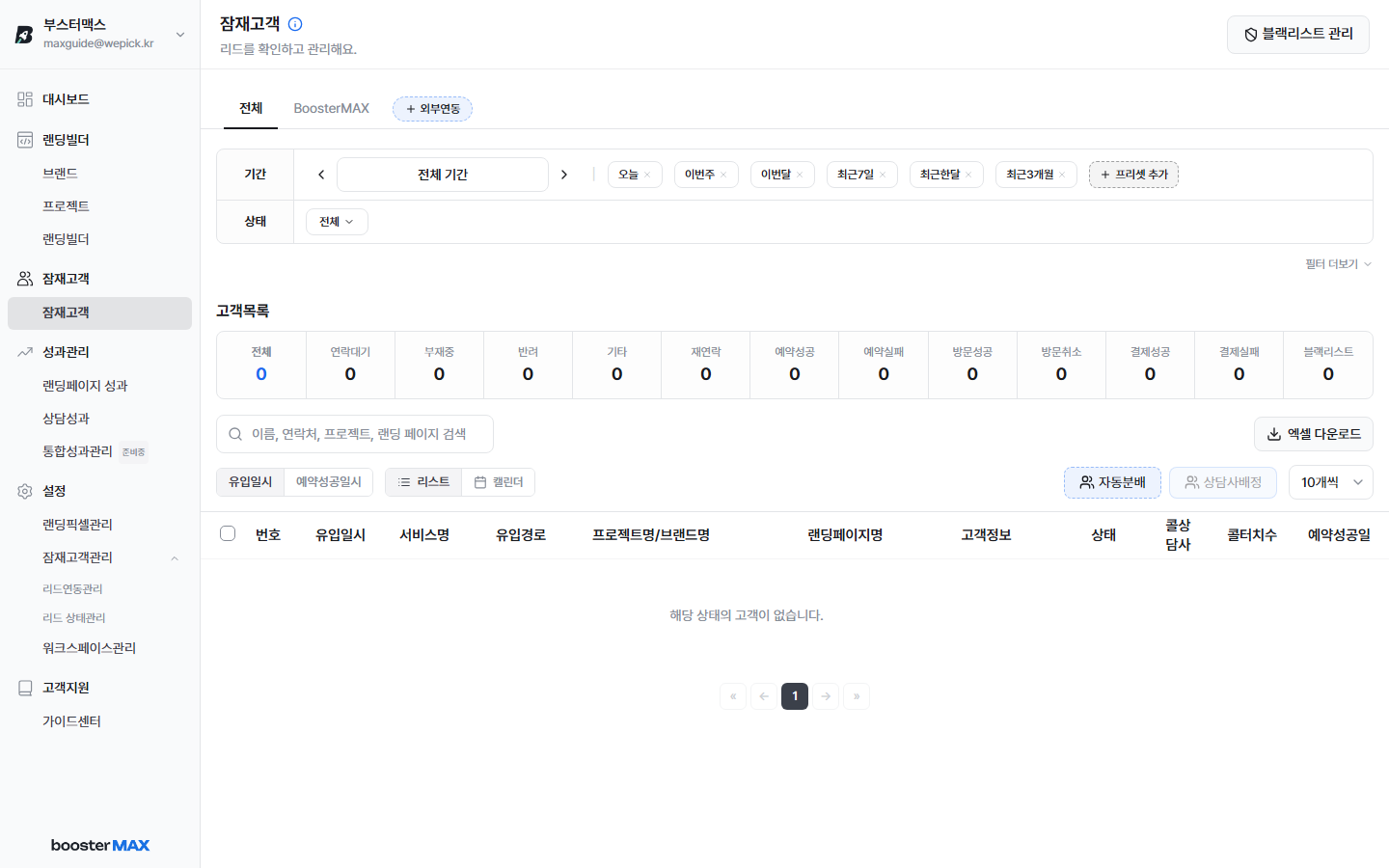Remove the 오늘 preset with its x
Viewport: 1389px width, 868px height.
(x=647, y=175)
